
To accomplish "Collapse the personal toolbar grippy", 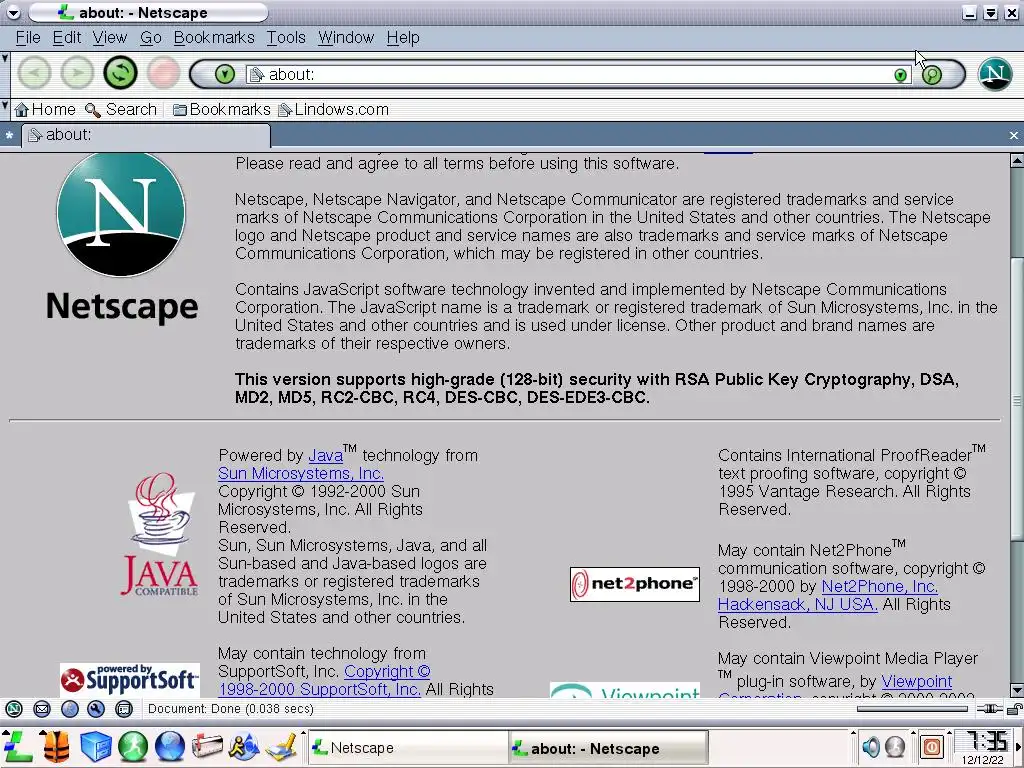I will [5, 109].
